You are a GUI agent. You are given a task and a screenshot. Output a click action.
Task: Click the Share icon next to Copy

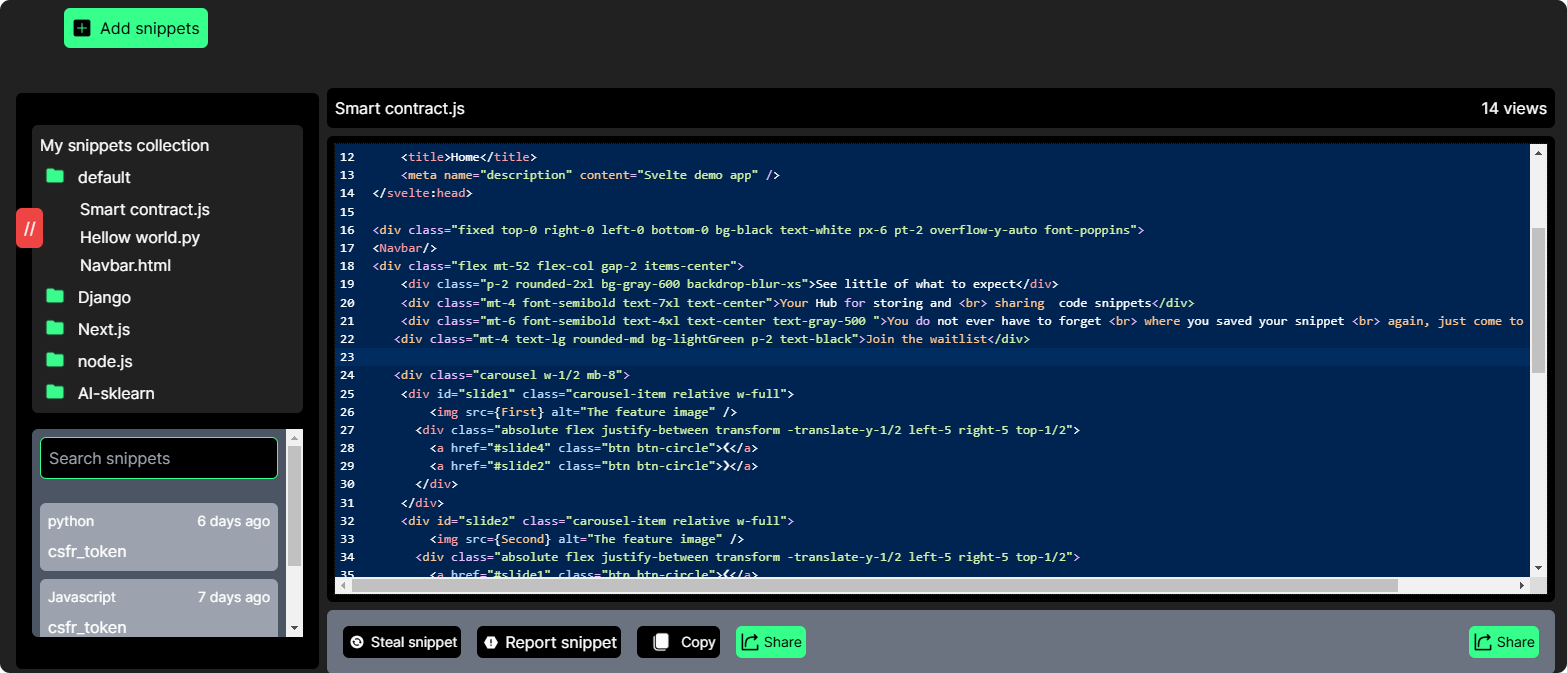[x=750, y=642]
